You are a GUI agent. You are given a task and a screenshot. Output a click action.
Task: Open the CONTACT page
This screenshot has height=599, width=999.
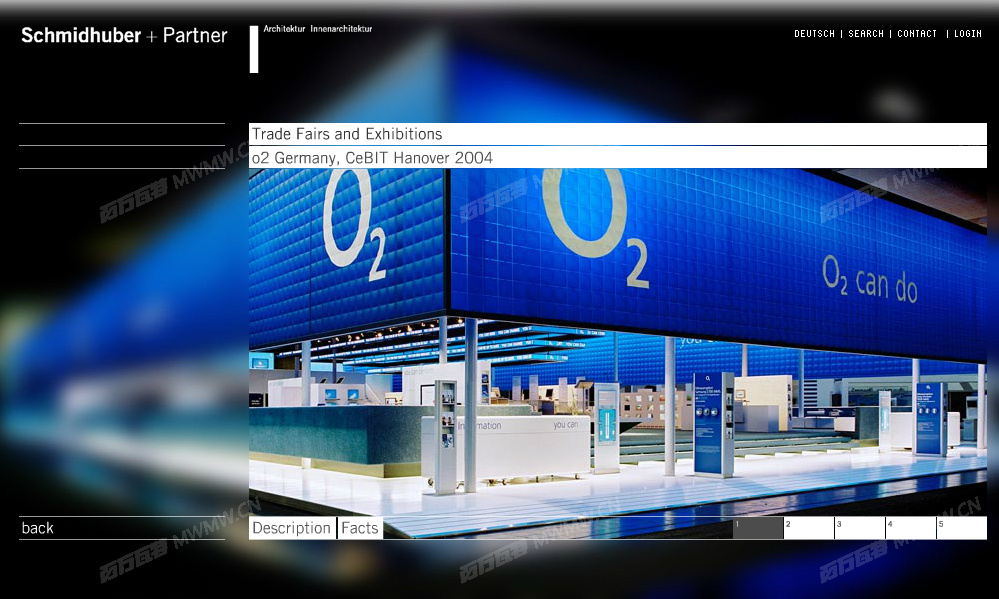[917, 34]
